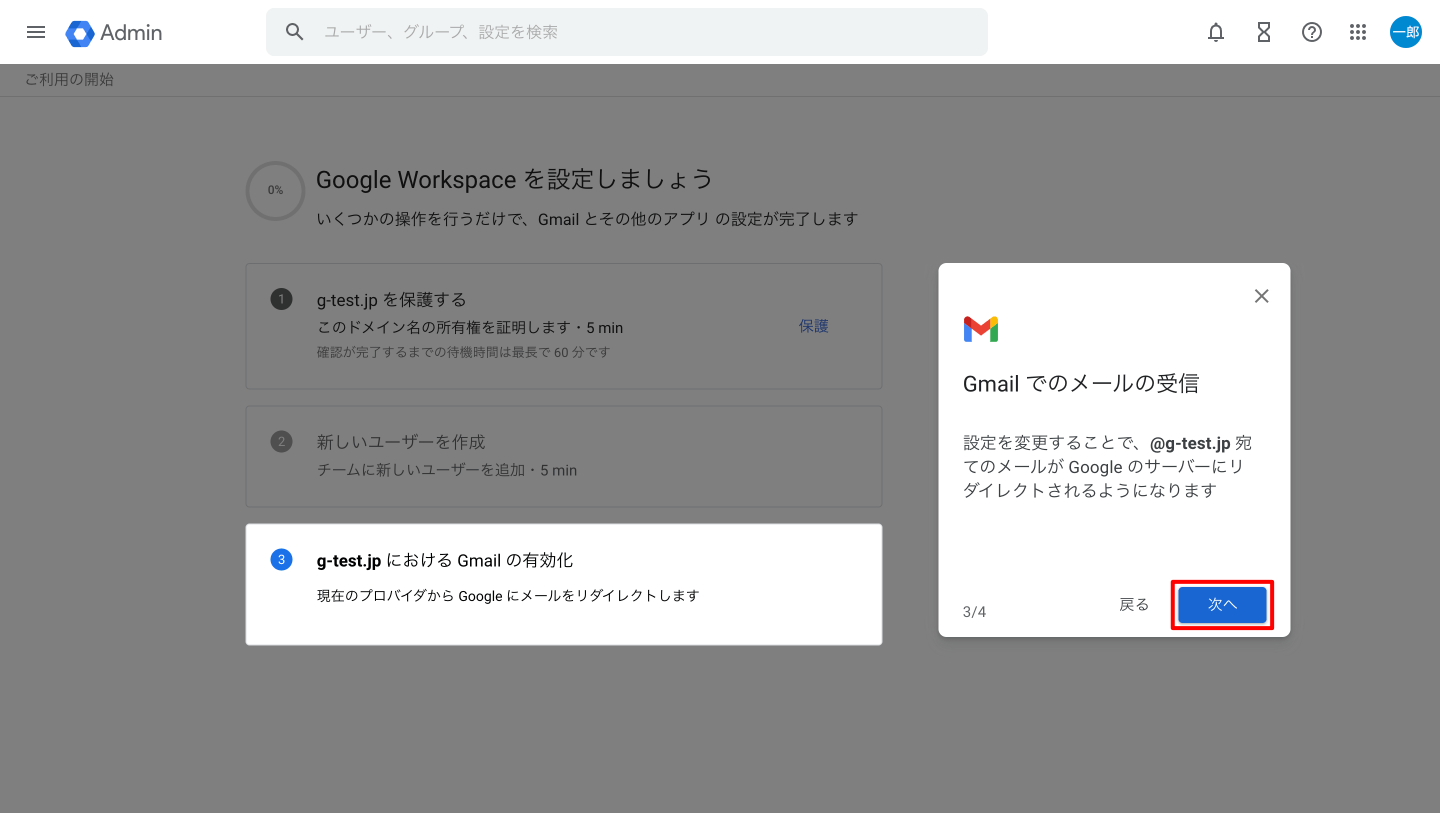Click the 3/4 step counter
The height and width of the screenshot is (813, 1440).
974,612
